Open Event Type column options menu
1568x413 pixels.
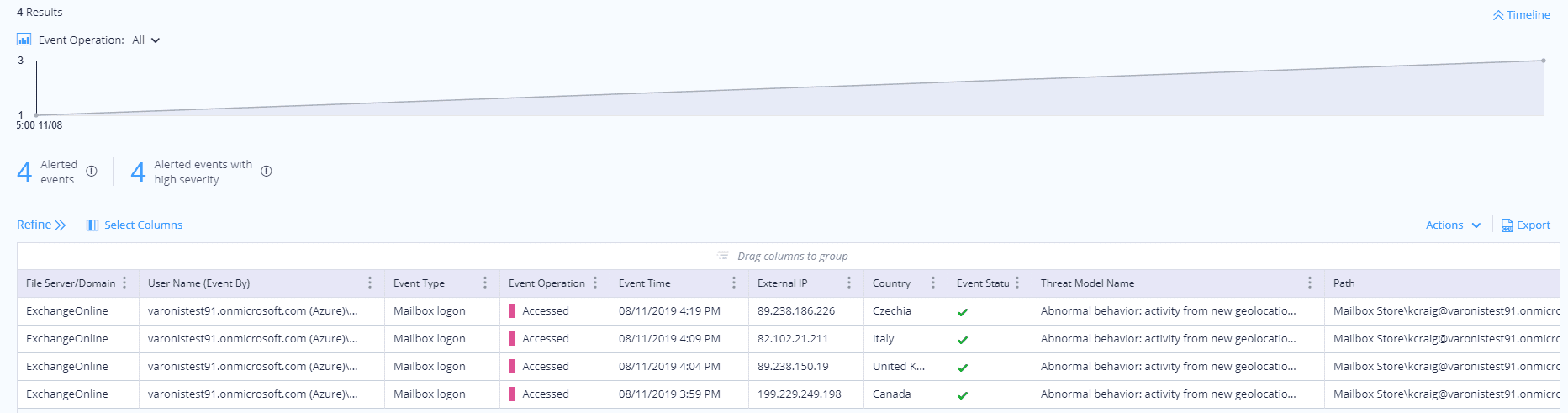coord(485,283)
